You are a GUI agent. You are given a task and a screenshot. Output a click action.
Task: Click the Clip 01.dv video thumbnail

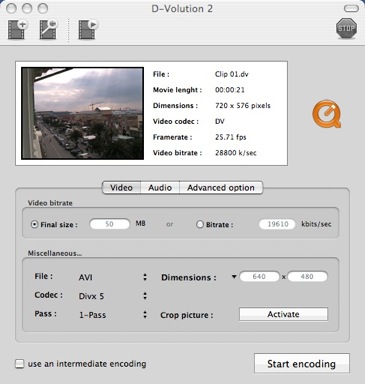(x=82, y=113)
